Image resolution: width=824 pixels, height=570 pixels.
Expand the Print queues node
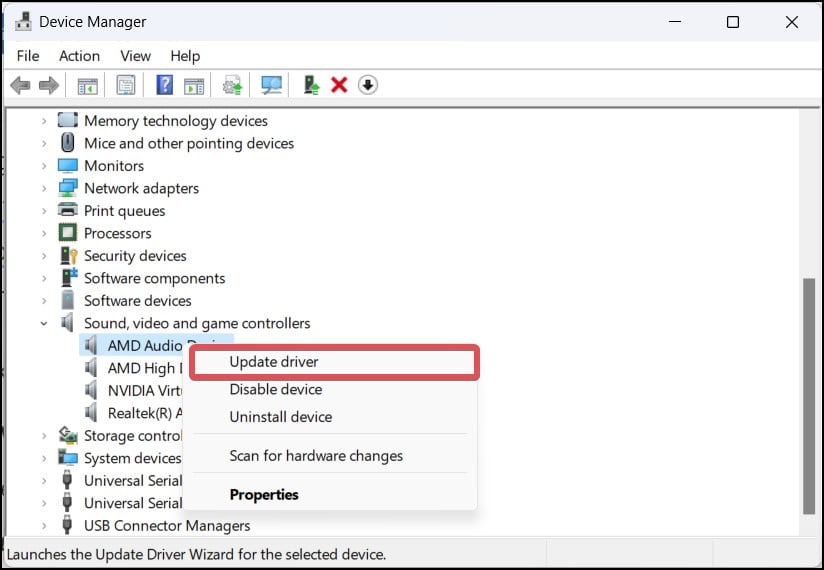[x=44, y=211]
